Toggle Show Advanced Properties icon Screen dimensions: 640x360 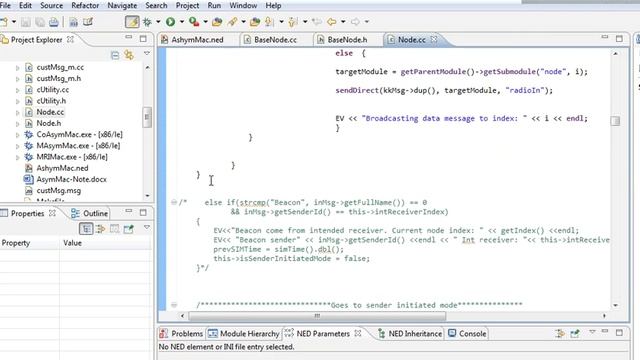pos(100,229)
